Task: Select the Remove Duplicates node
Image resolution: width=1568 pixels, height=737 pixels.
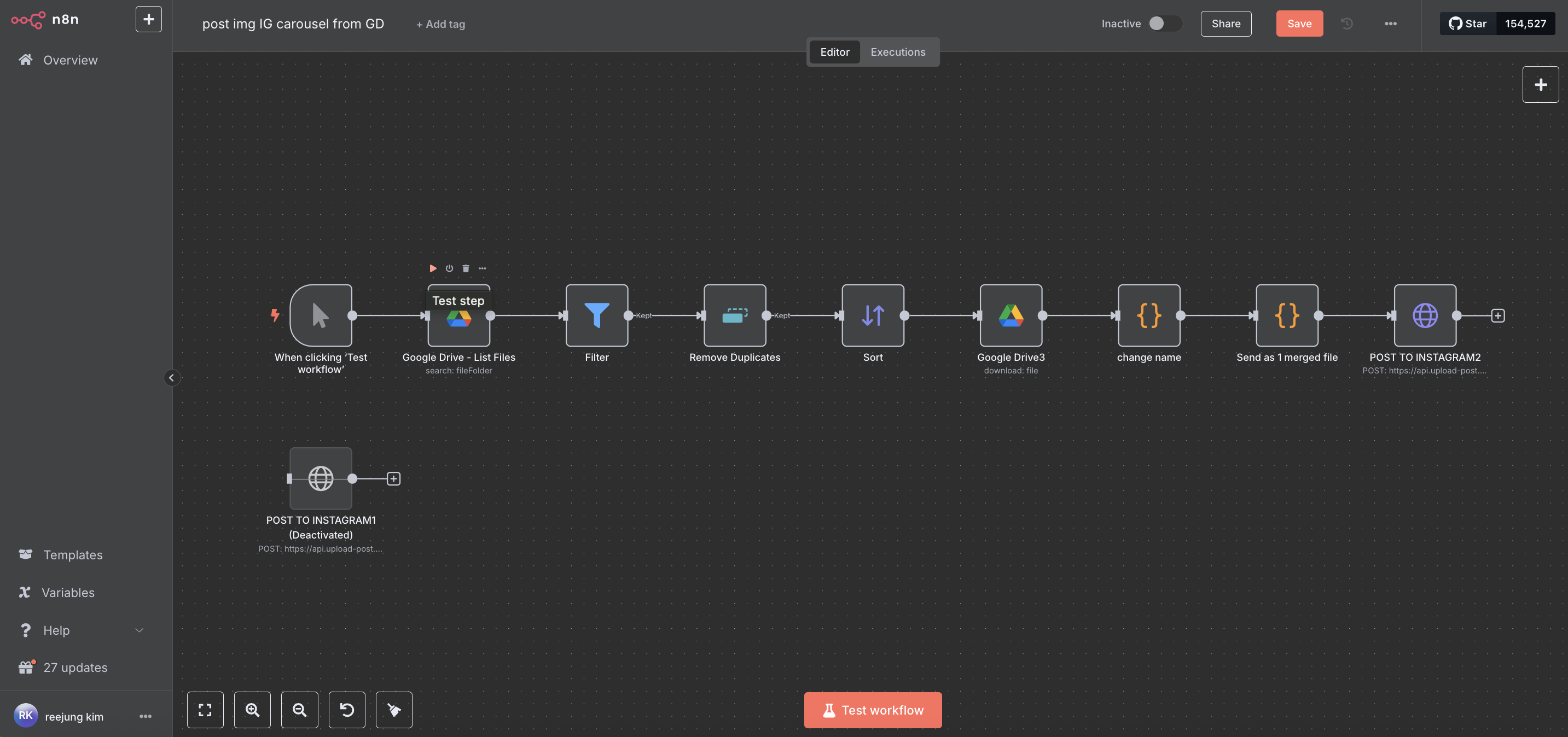Action: (x=735, y=315)
